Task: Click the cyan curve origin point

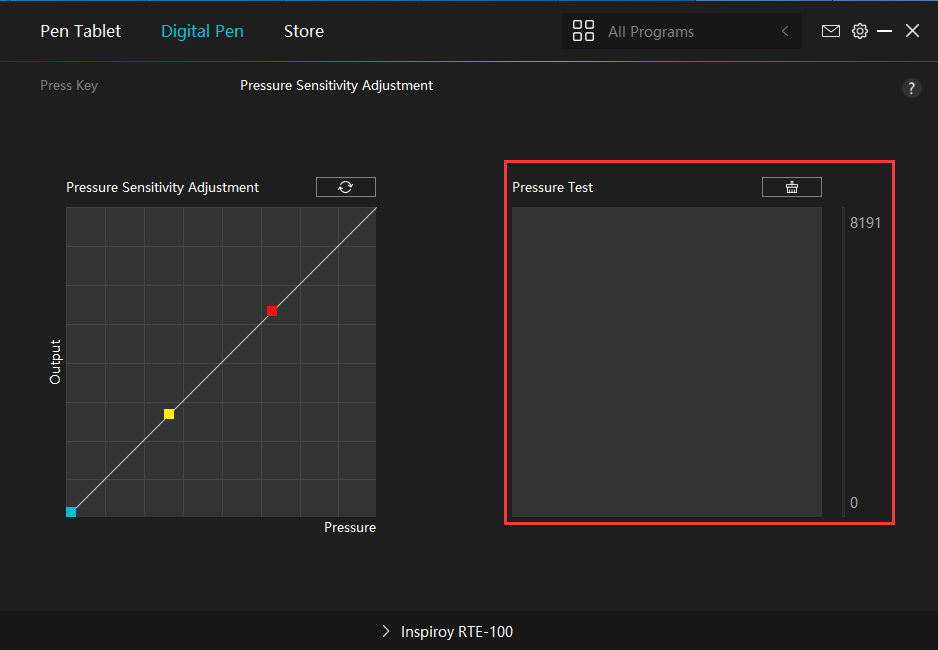Action: pos(71,512)
